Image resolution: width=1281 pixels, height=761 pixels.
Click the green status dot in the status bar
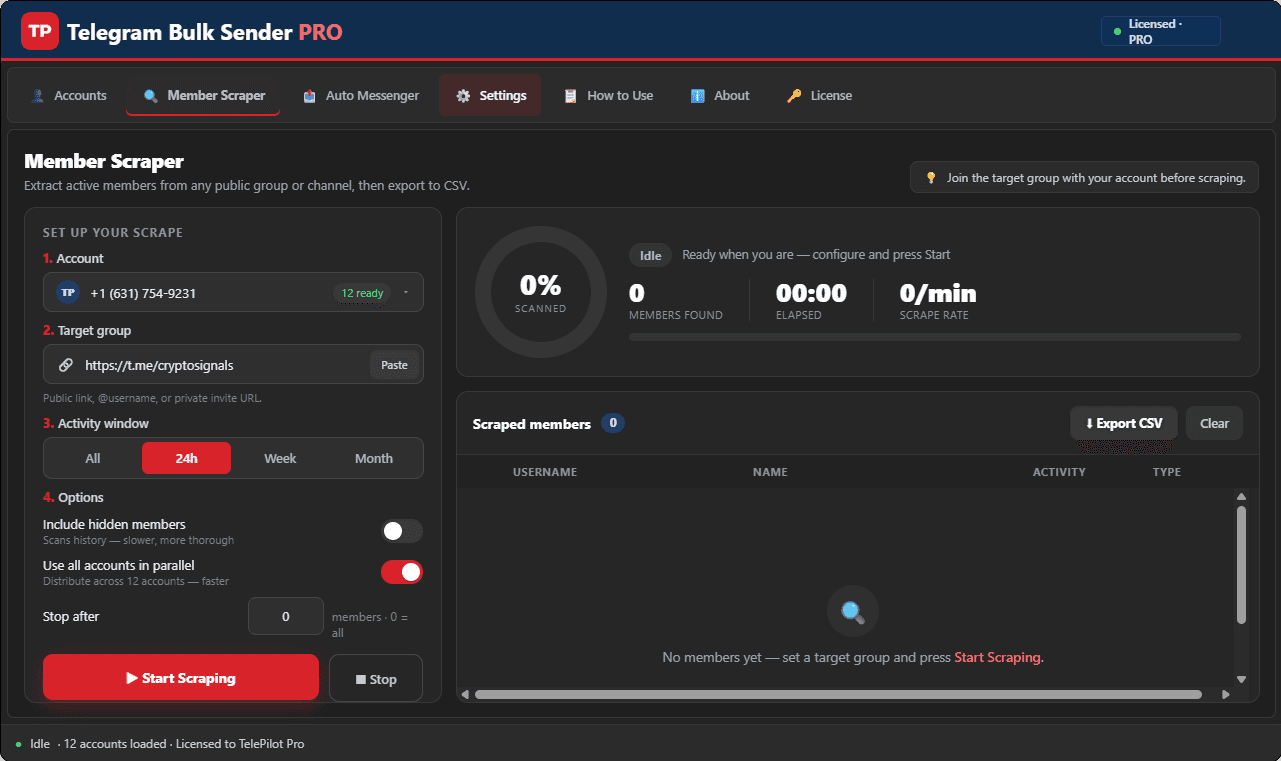(x=19, y=744)
